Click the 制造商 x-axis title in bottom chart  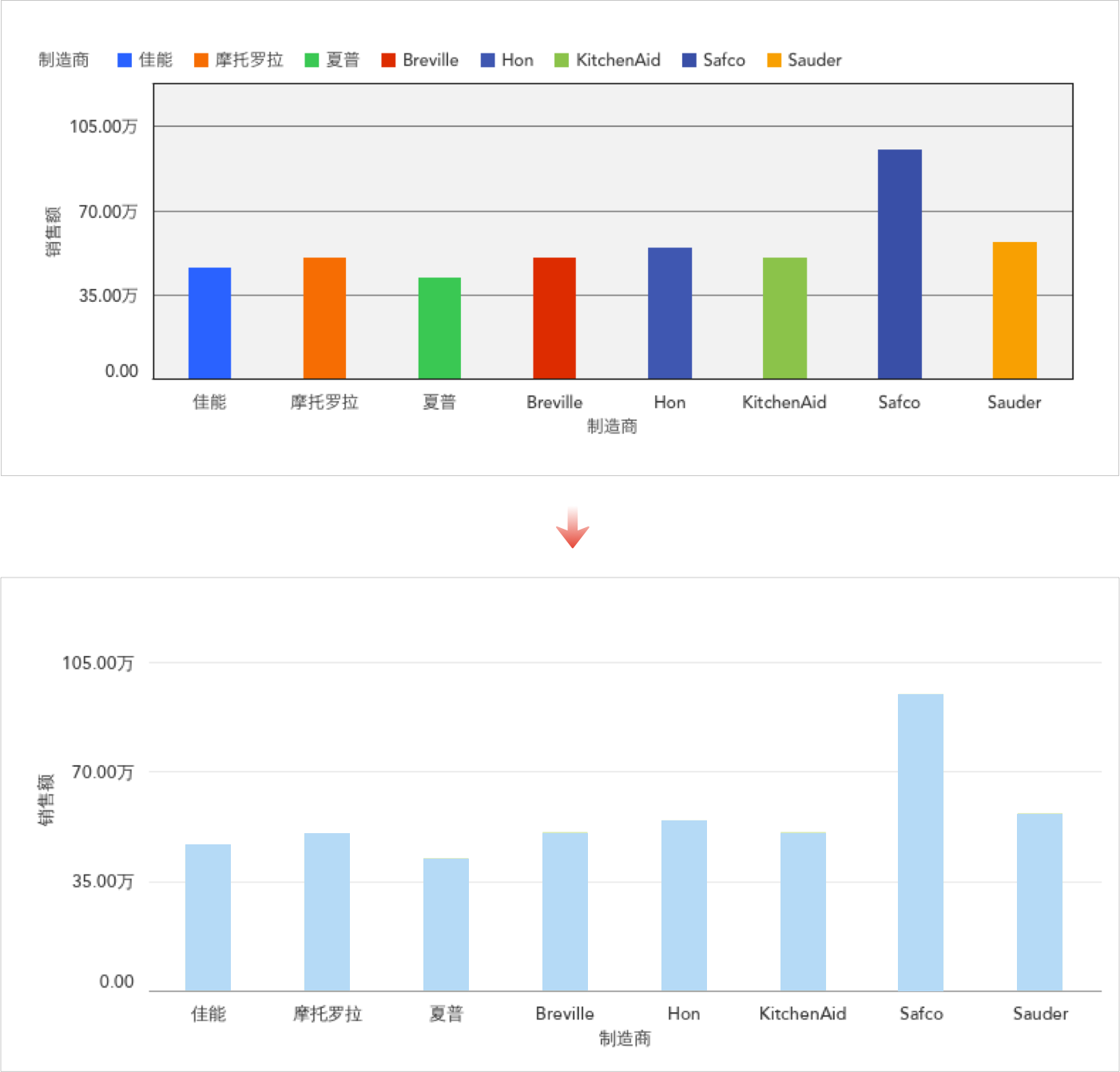point(626,1038)
